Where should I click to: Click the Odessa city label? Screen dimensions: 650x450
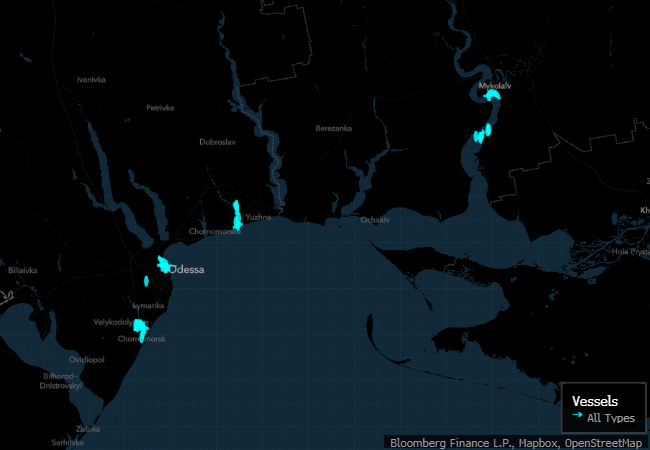coord(187,269)
